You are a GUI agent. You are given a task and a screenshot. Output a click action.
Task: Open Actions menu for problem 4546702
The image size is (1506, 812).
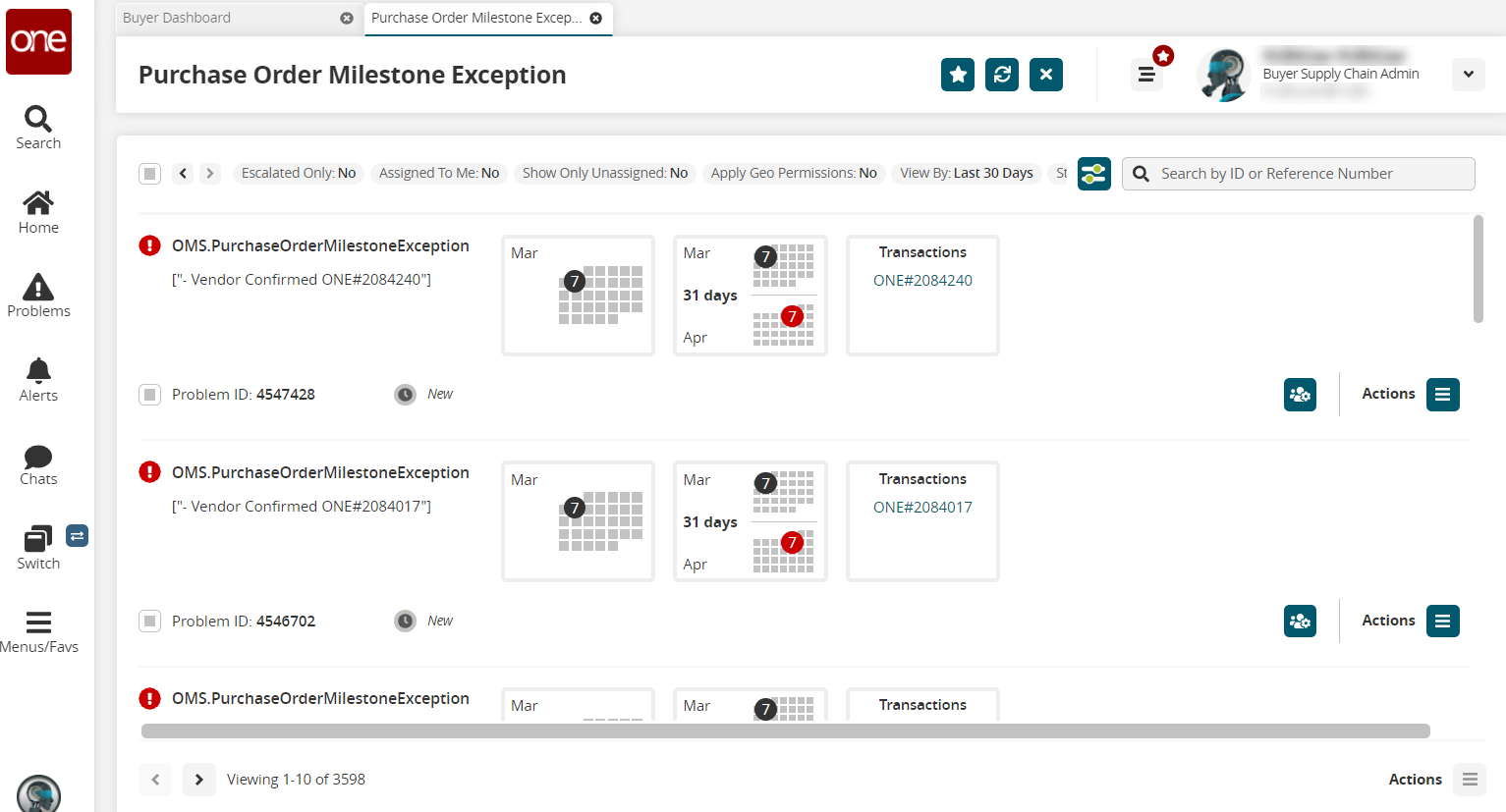(1442, 622)
